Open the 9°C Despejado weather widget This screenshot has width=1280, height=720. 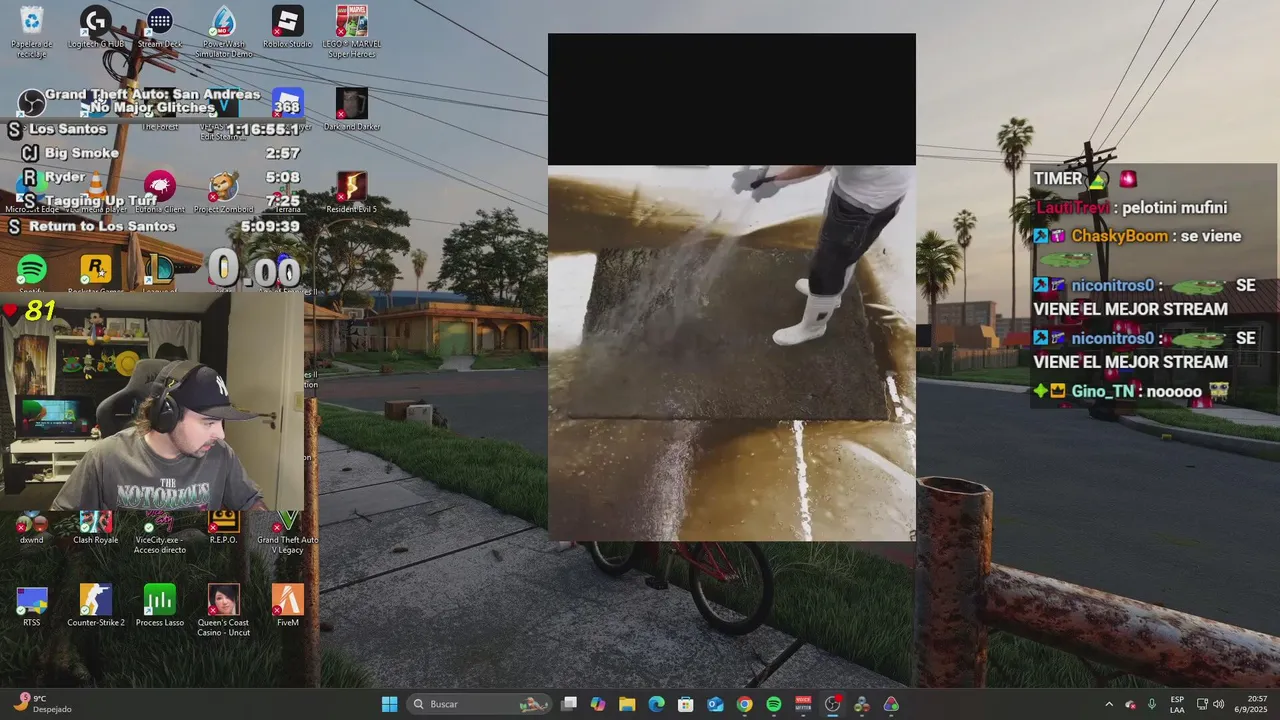point(44,704)
